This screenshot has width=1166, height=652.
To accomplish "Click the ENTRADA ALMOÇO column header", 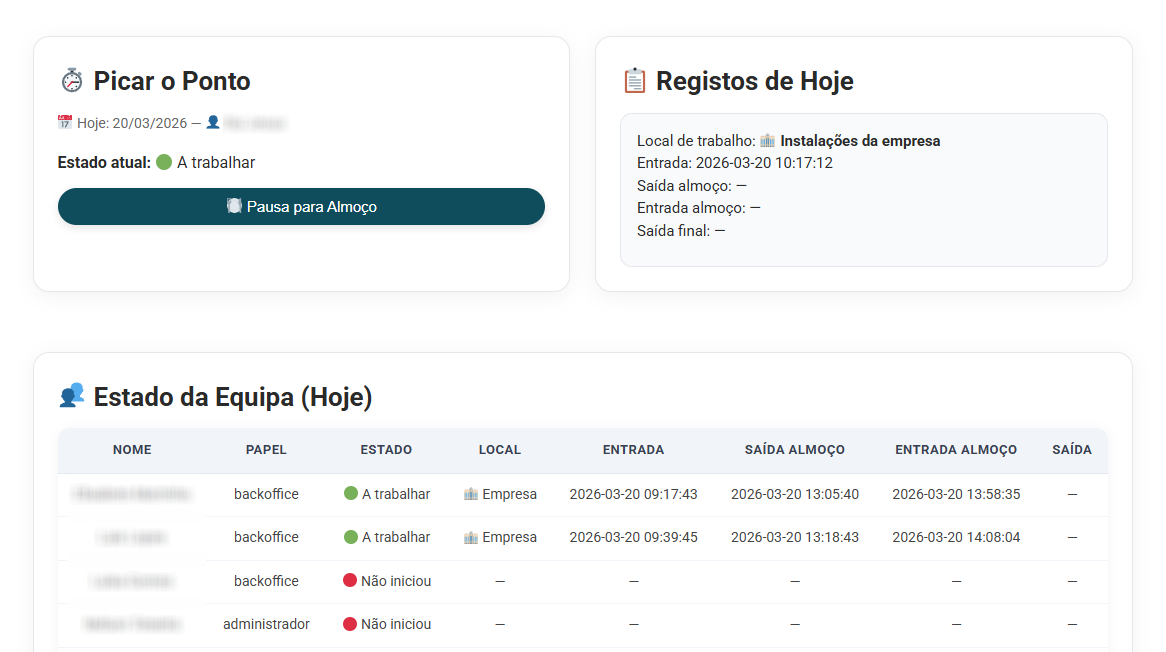I will tap(956, 450).
